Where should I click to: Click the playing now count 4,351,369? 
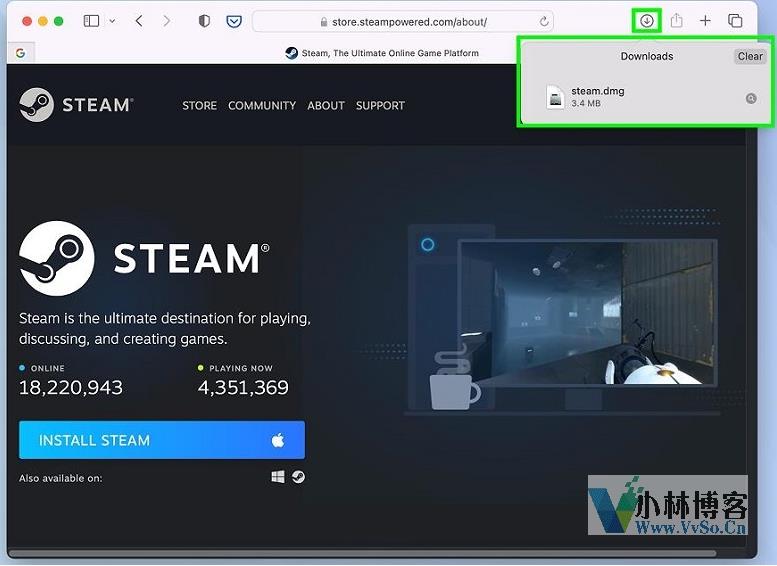[x=243, y=388]
